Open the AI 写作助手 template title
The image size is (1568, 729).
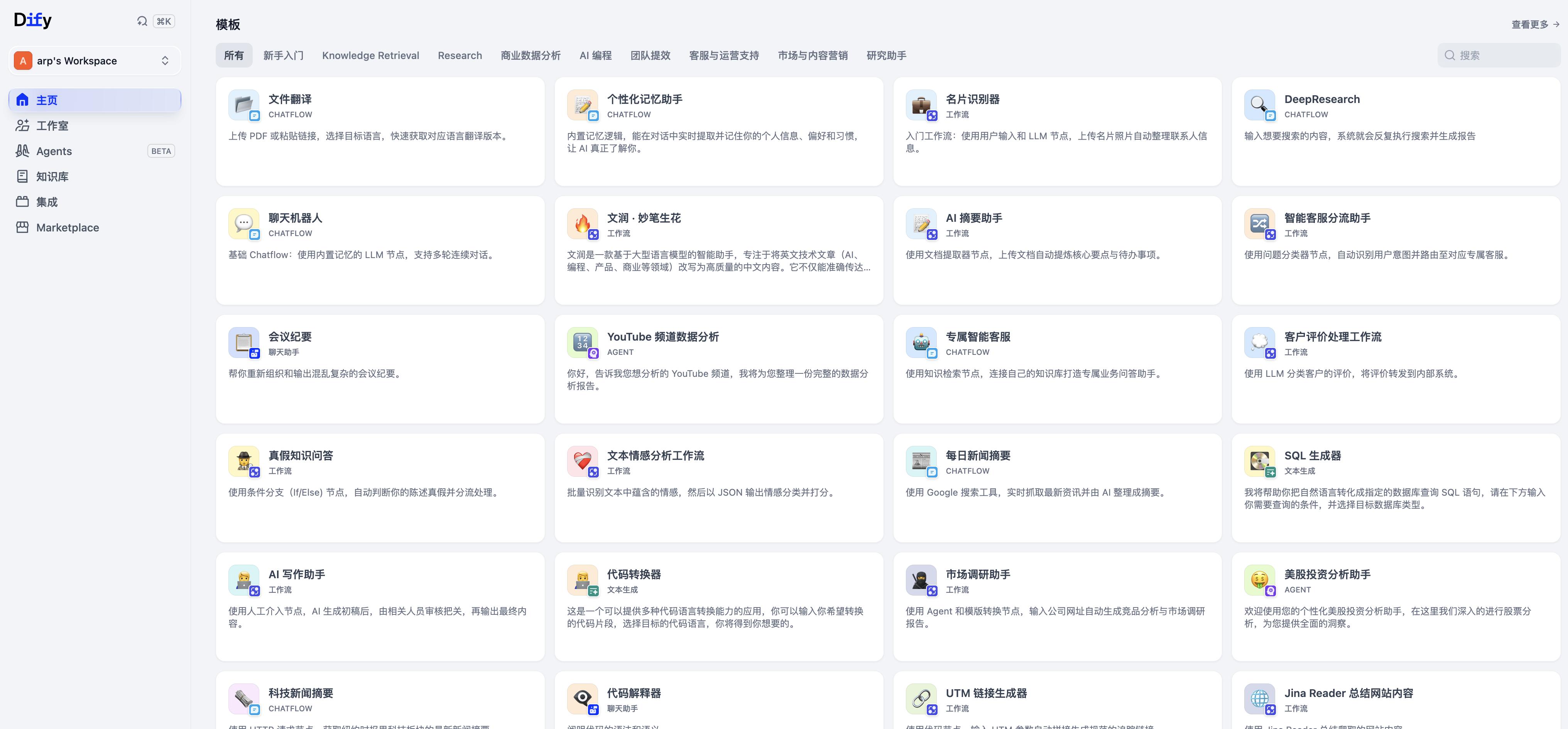pyautogui.click(x=297, y=574)
